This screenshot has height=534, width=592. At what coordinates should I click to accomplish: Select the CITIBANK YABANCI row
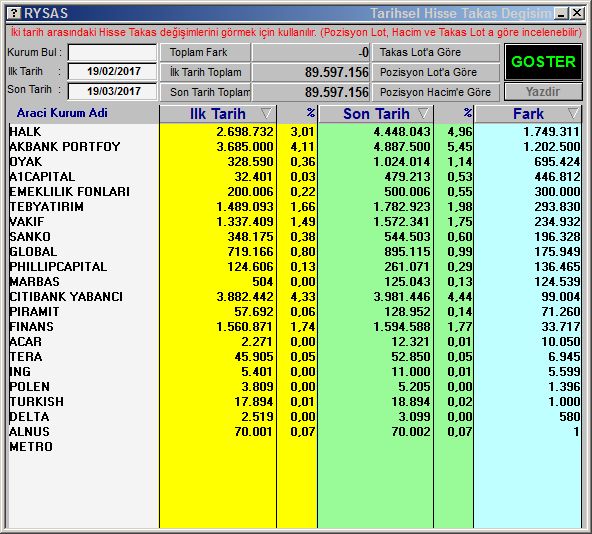(294, 297)
